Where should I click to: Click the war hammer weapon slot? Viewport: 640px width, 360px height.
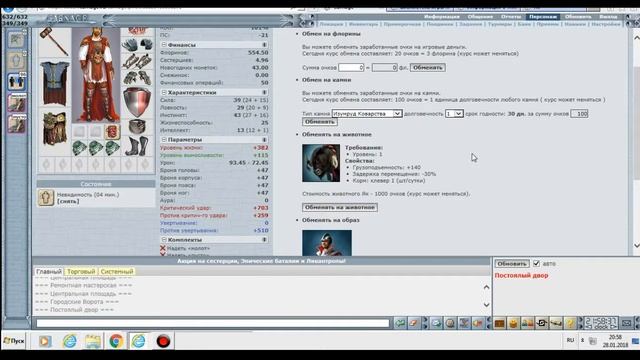(54, 42)
